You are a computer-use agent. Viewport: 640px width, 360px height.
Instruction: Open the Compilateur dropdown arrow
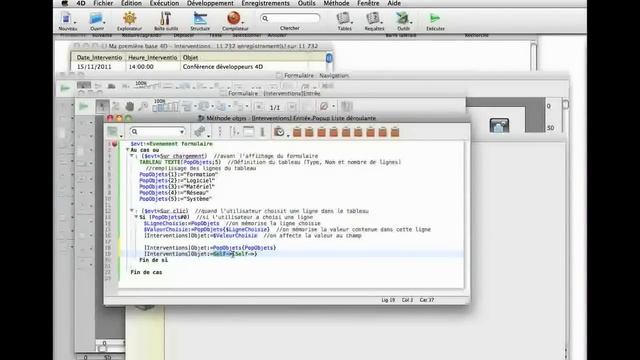(244, 22)
